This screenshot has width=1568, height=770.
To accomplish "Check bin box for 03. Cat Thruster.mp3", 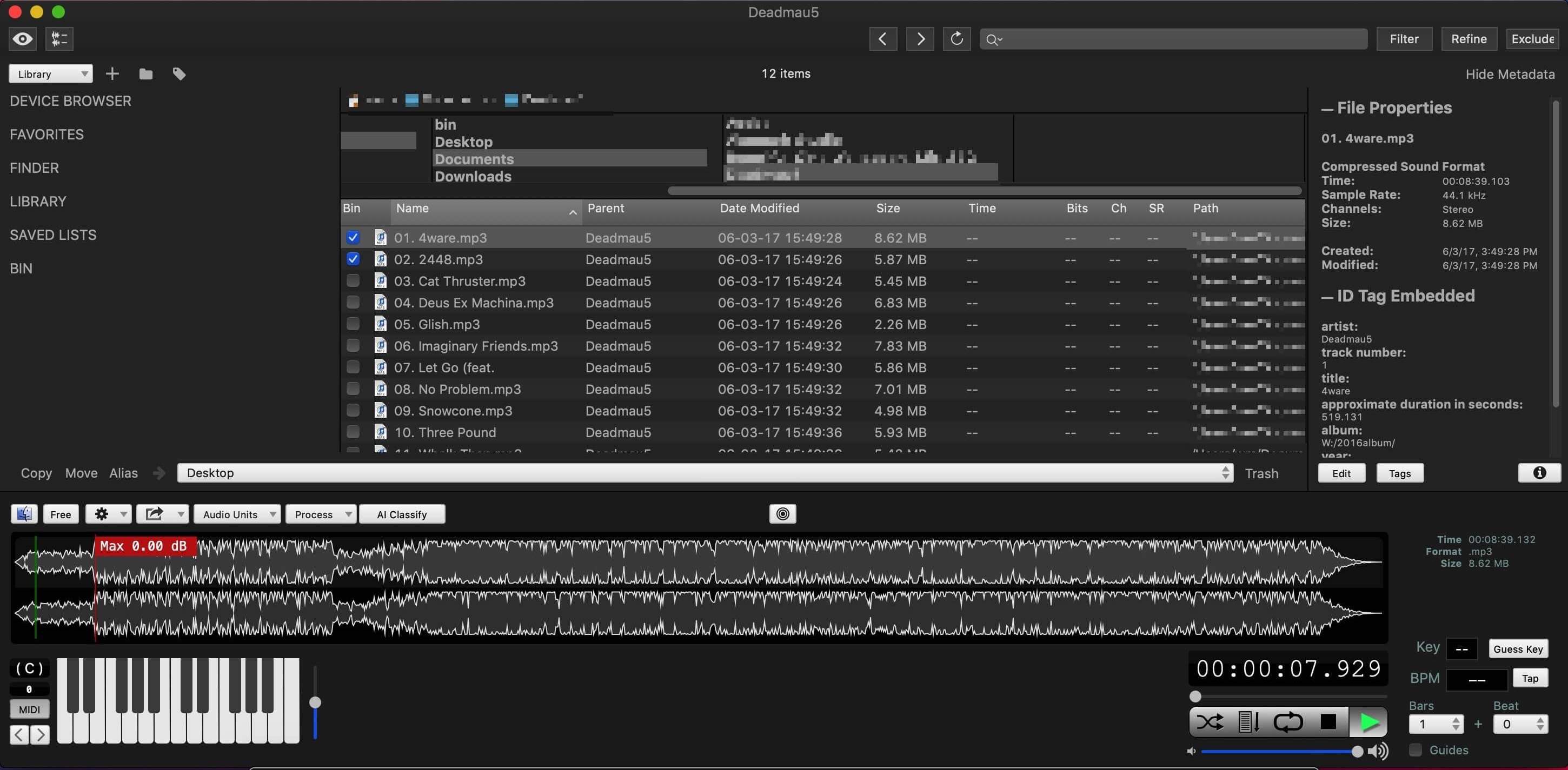I will click(x=353, y=280).
